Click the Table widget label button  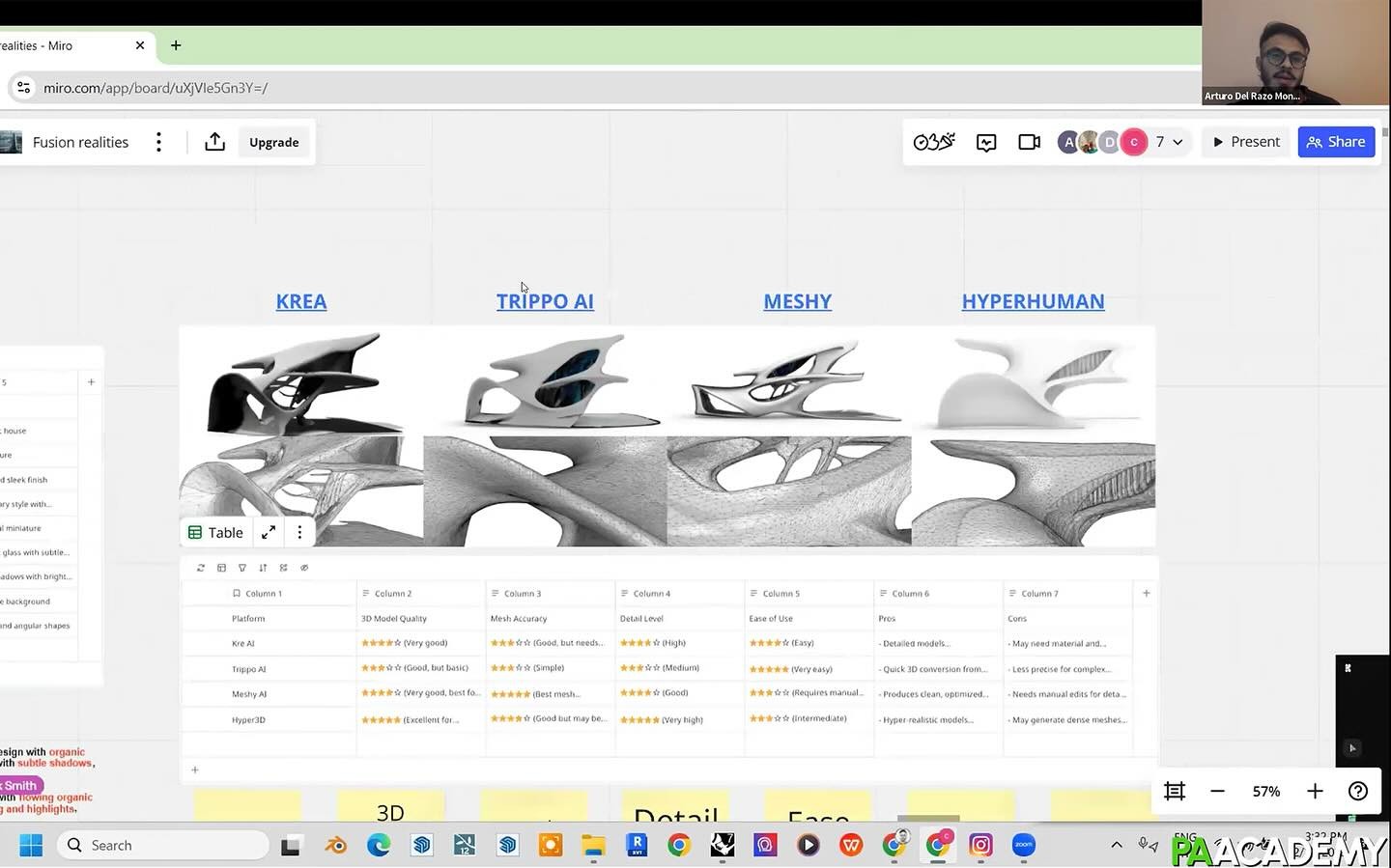(x=216, y=532)
